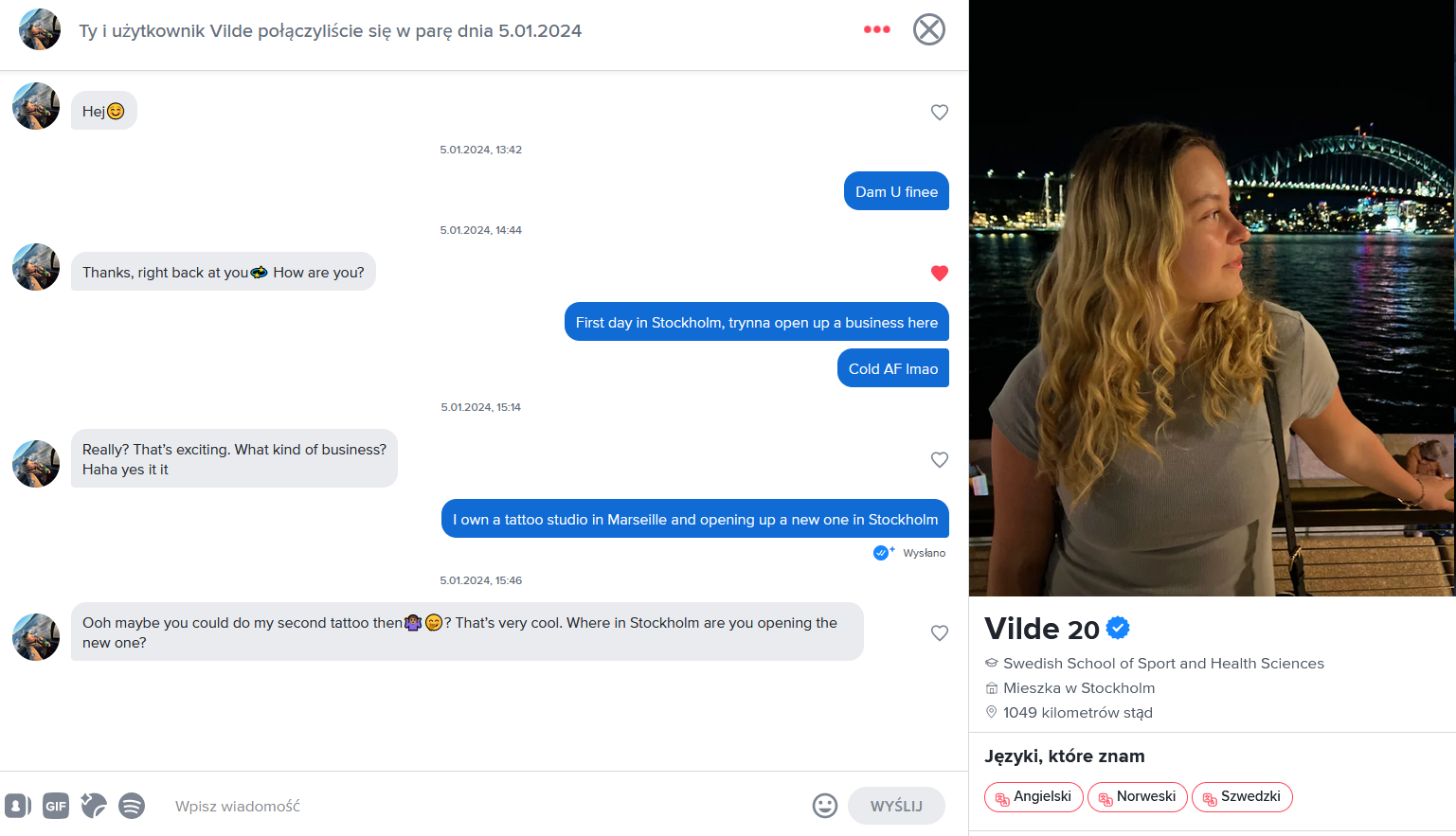Like the 'Hej' message
This screenshot has height=836, width=1456.
(x=940, y=112)
